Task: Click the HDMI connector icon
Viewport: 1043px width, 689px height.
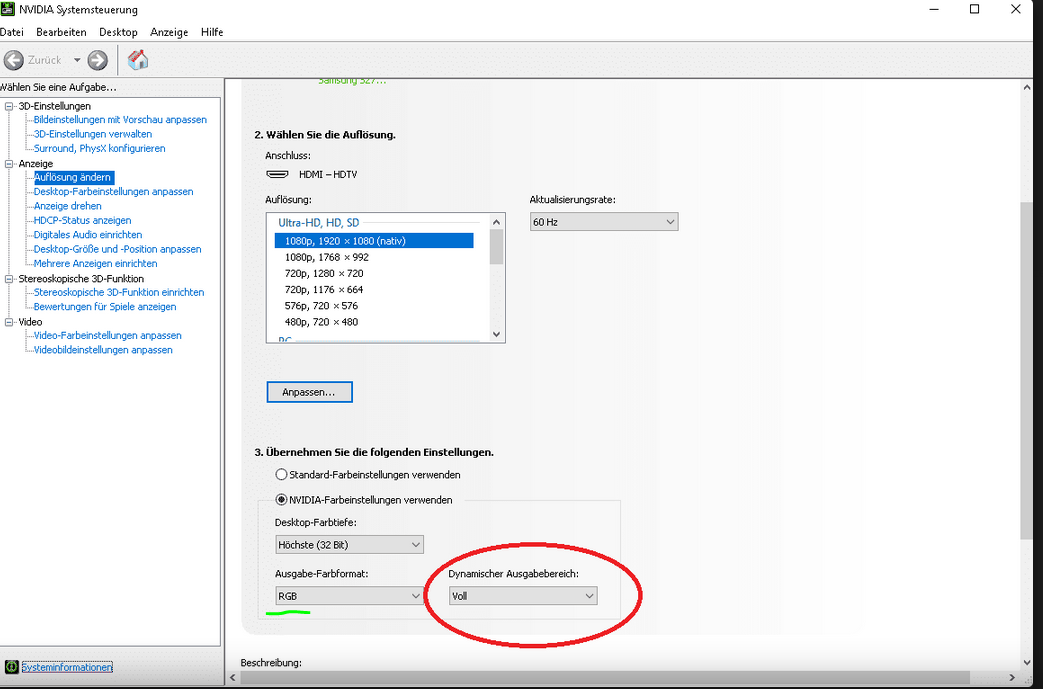Action: tap(277, 174)
